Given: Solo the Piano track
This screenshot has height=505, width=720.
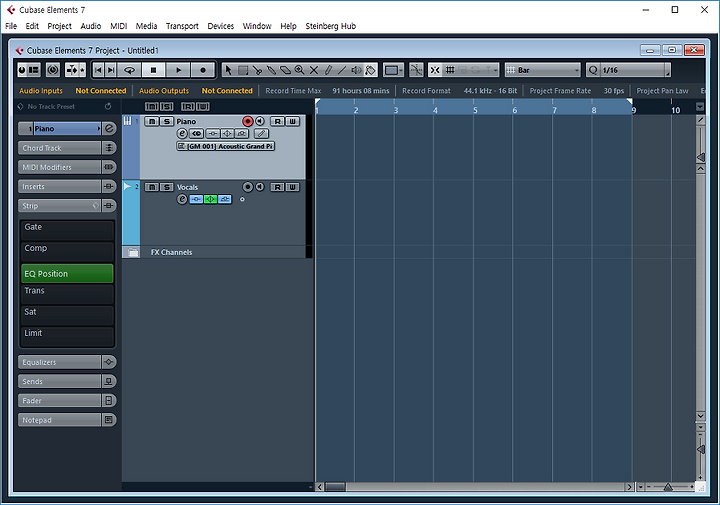Looking at the screenshot, I should click(167, 121).
